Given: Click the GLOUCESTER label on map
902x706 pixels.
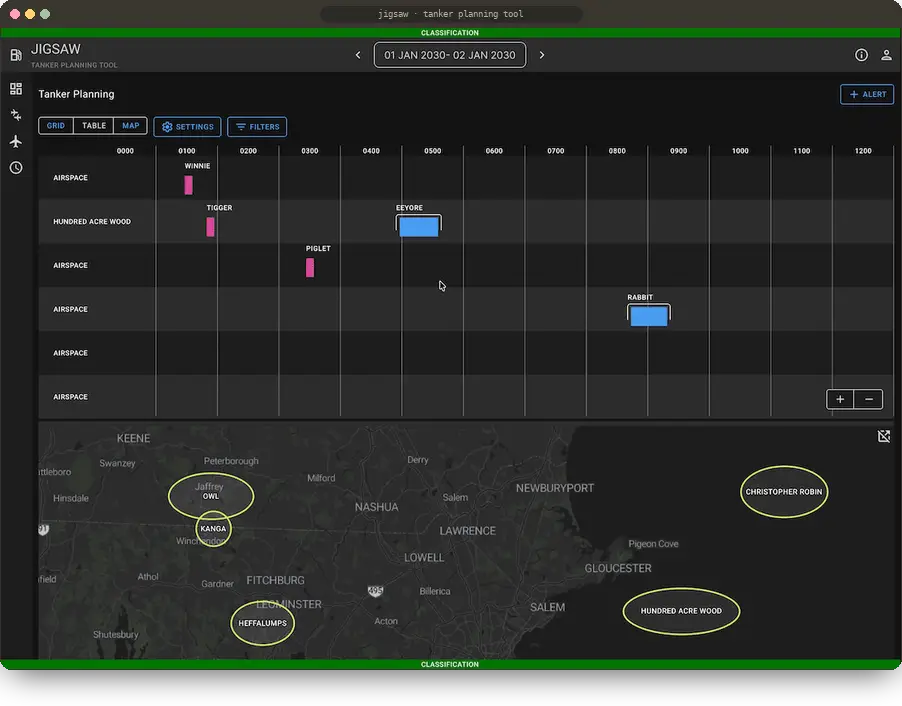Looking at the screenshot, I should 618,568.
